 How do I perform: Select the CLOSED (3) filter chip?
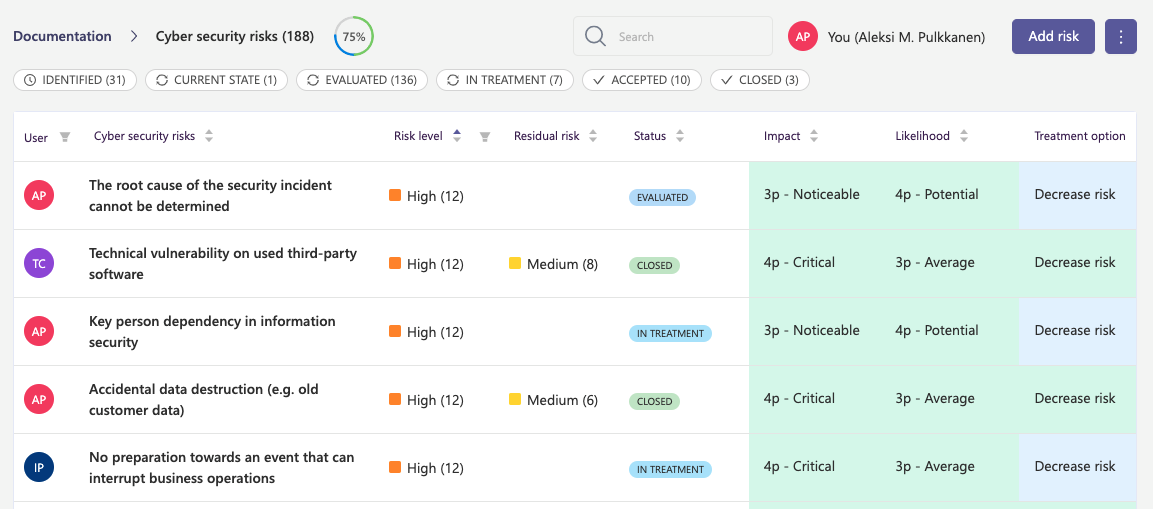tap(760, 80)
